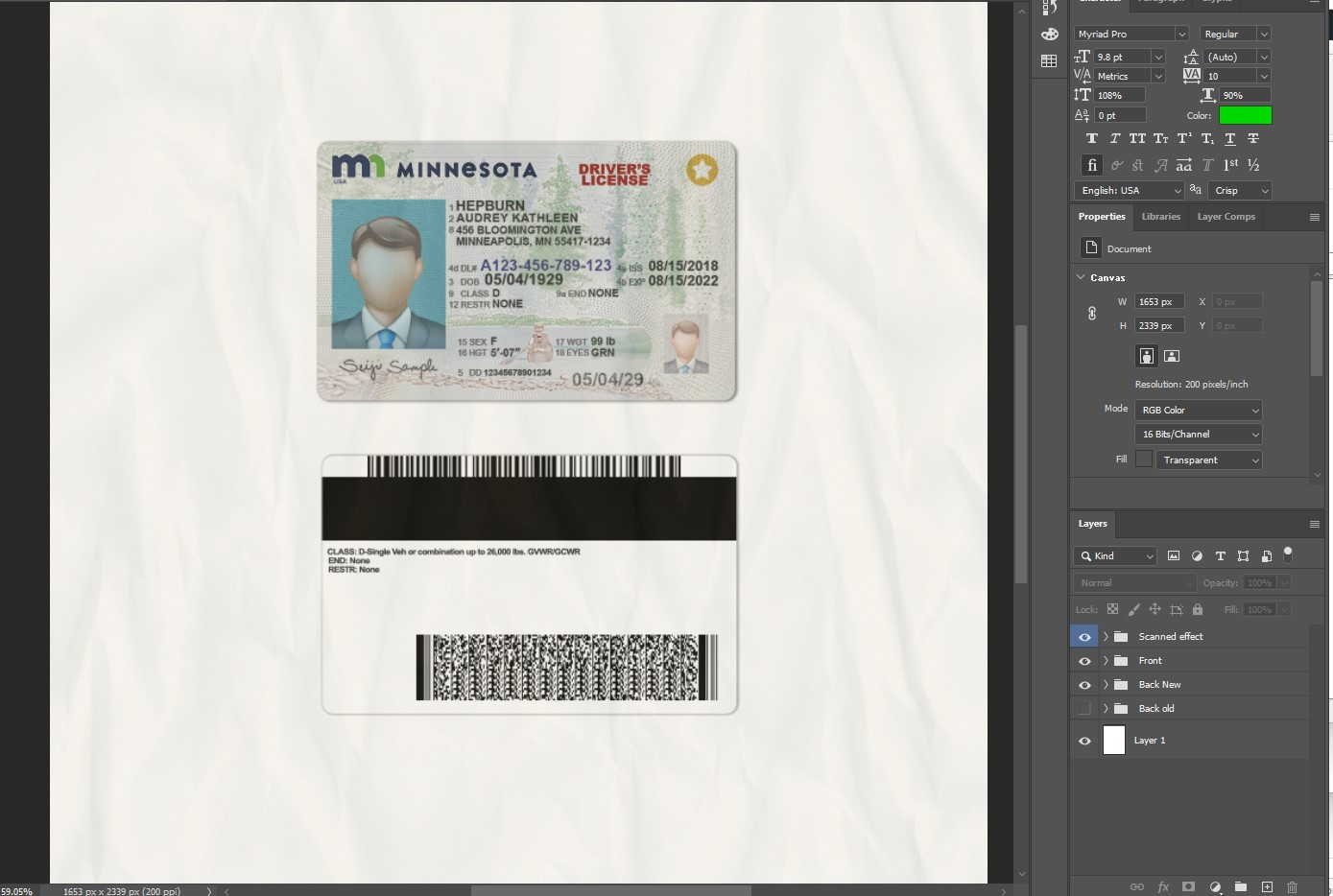Open the 16 Bits/Channel dropdown
Image resolution: width=1333 pixels, height=896 pixels.
[x=1198, y=434]
